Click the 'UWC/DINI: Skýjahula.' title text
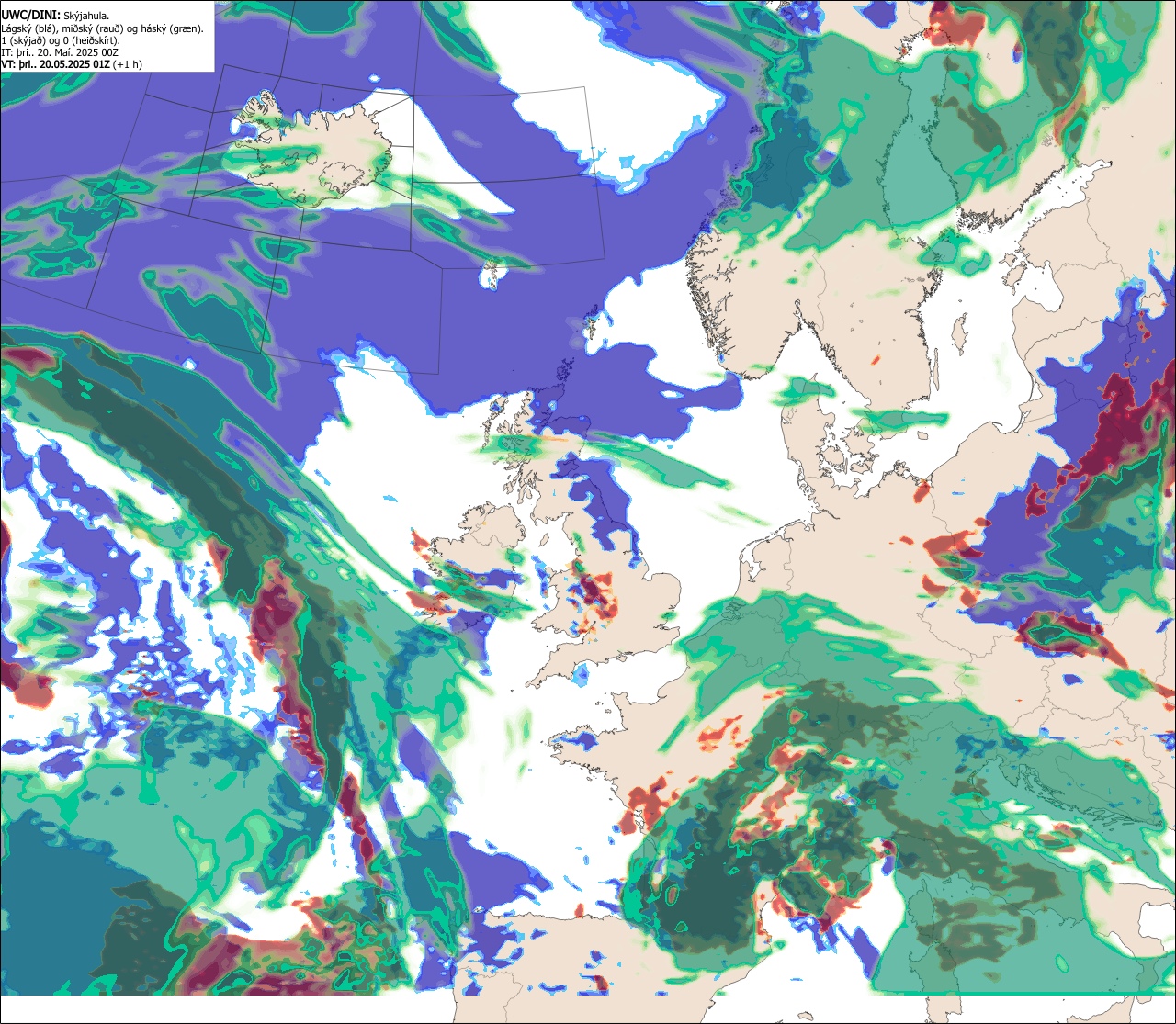This screenshot has height=1024, width=1176. [55, 15]
